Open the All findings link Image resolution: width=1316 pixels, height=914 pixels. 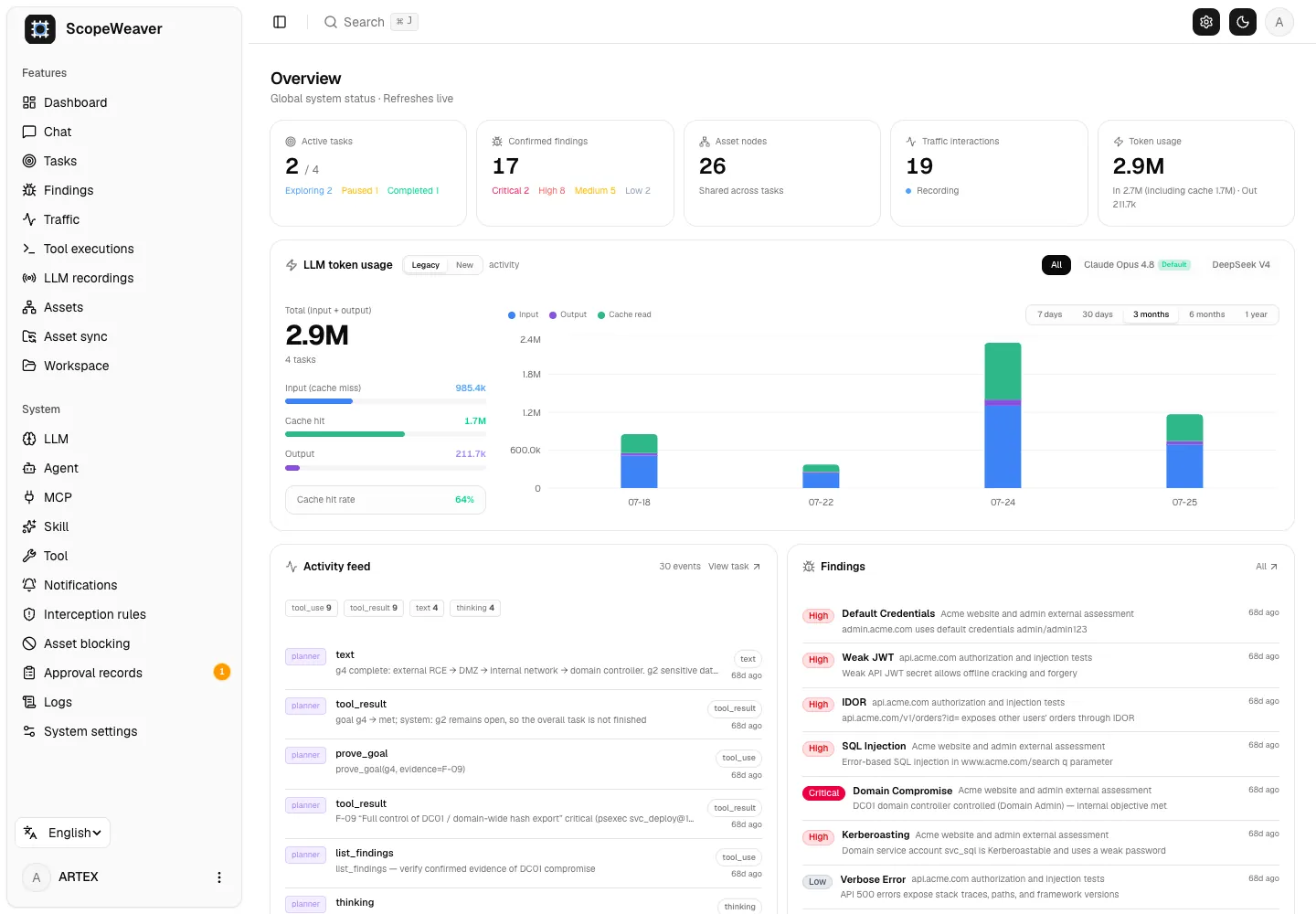click(x=1267, y=567)
